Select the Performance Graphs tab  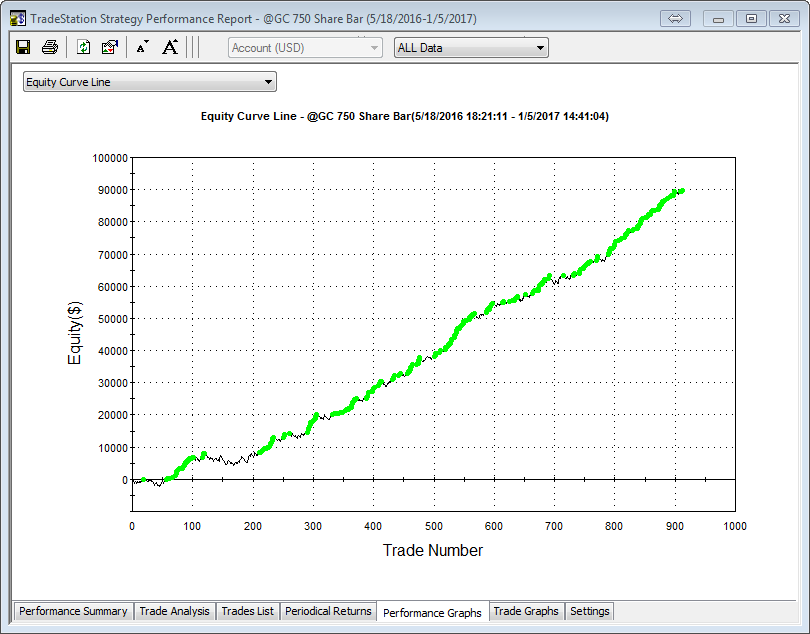point(432,612)
